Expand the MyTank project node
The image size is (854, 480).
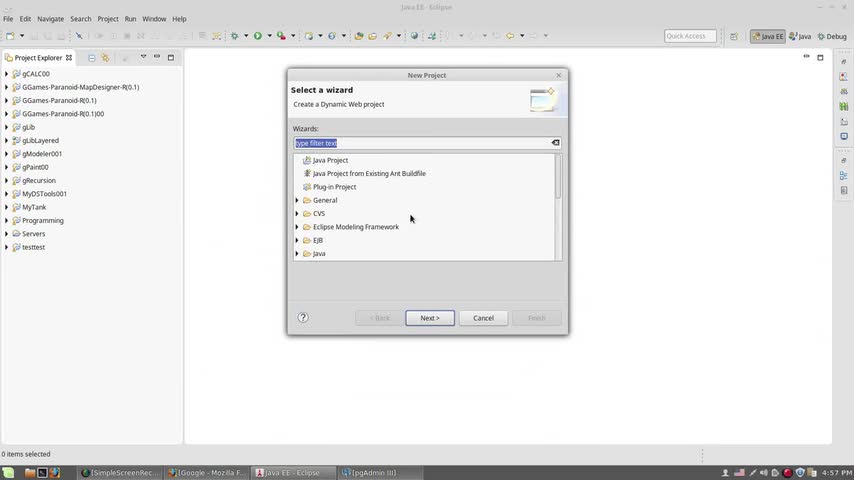point(7,207)
